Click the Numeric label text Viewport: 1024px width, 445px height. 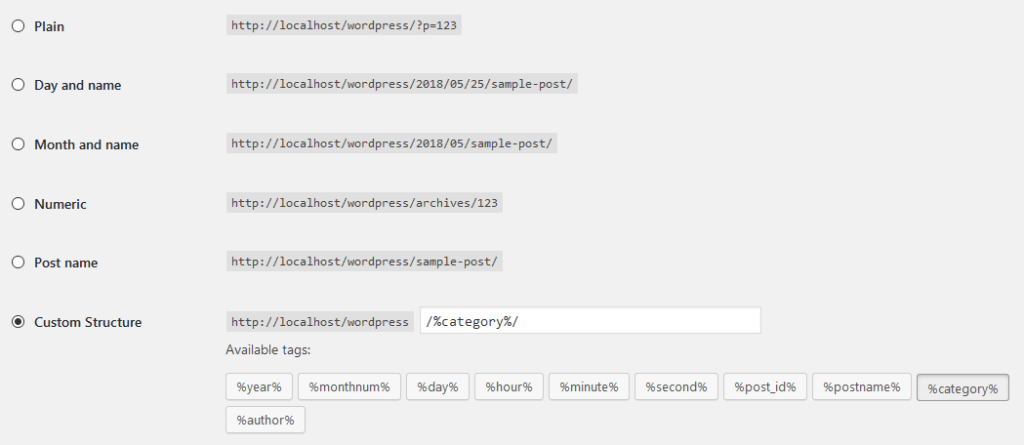click(x=60, y=204)
